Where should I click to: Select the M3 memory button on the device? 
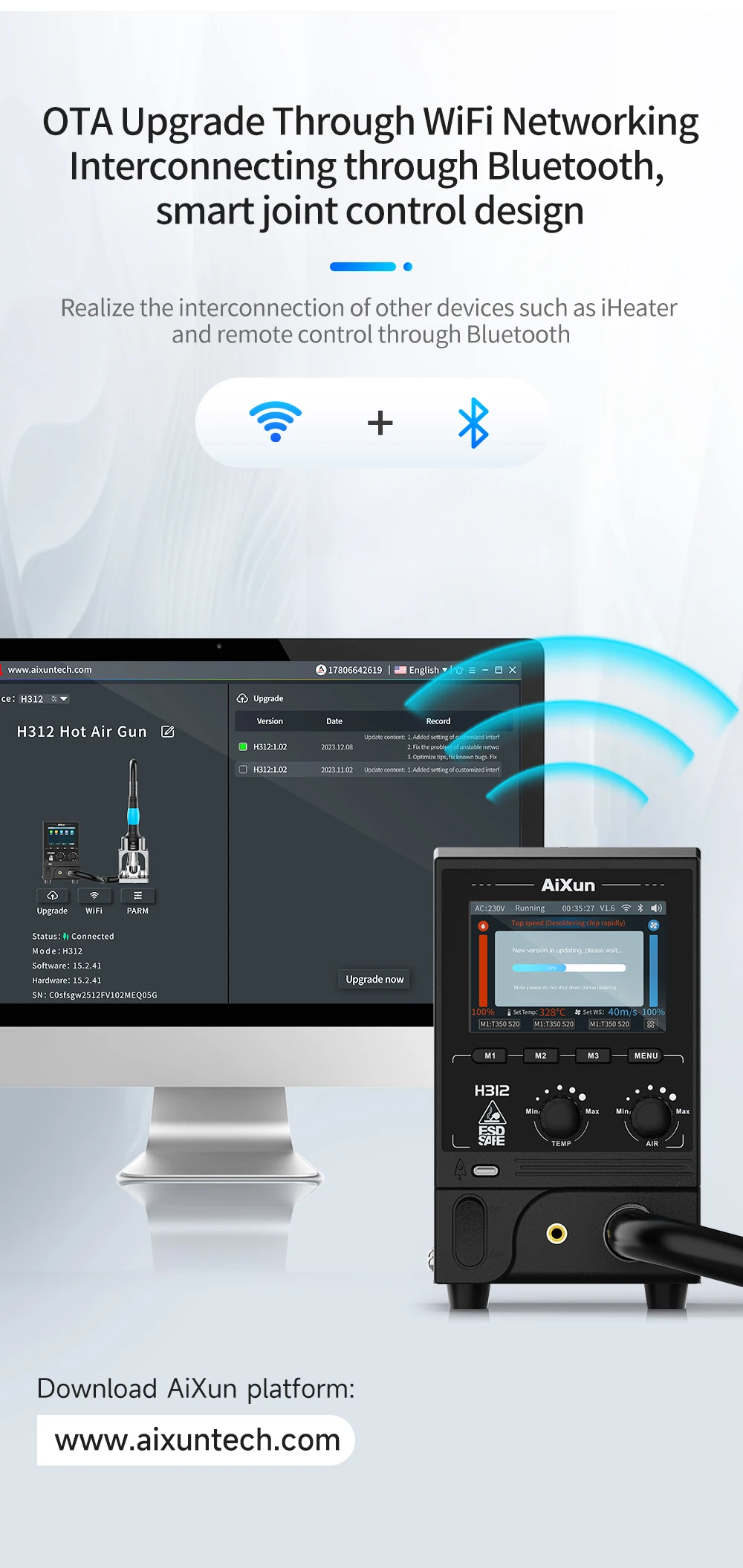pyautogui.click(x=593, y=1055)
